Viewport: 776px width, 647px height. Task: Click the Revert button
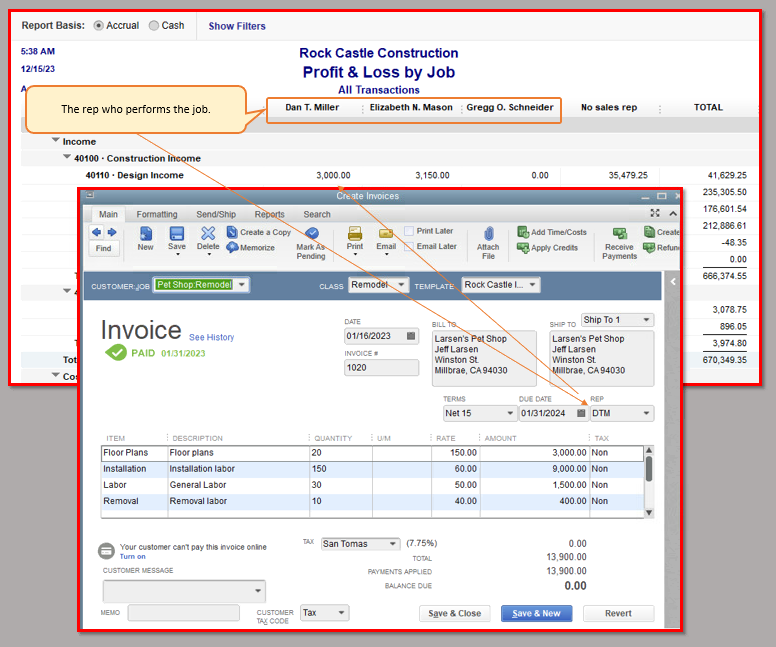[618, 613]
